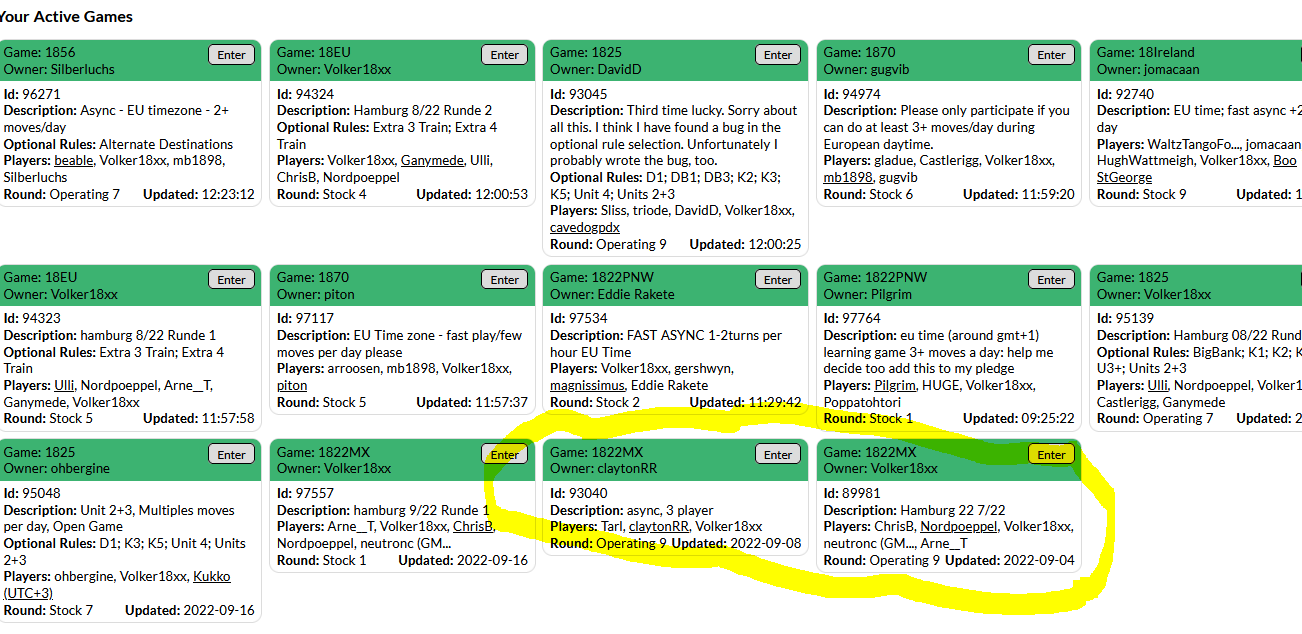Enter the 18EU game Id 94323
This screenshot has height=634, width=1302.
pyautogui.click(x=231, y=280)
